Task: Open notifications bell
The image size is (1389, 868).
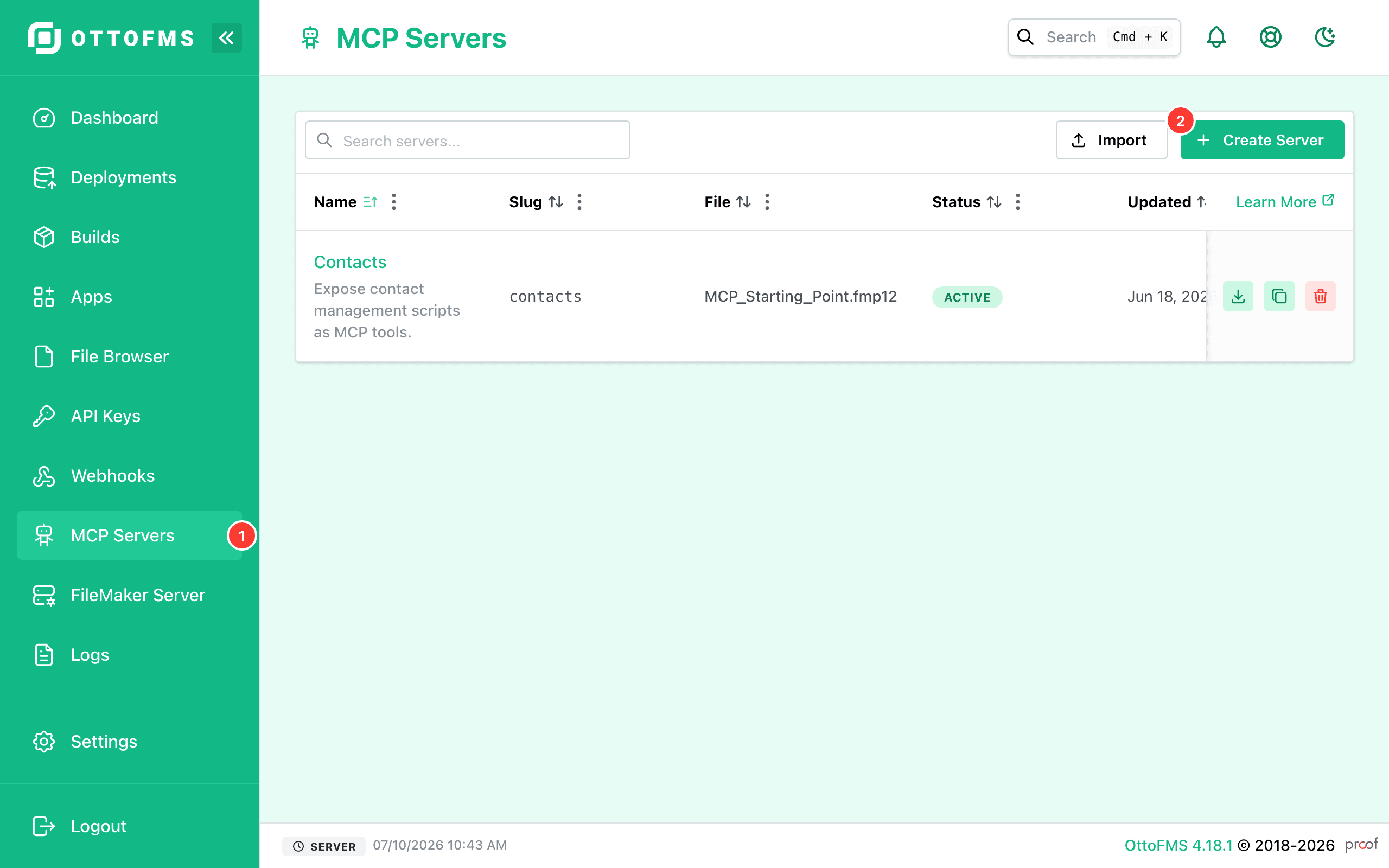Action: tap(1216, 37)
